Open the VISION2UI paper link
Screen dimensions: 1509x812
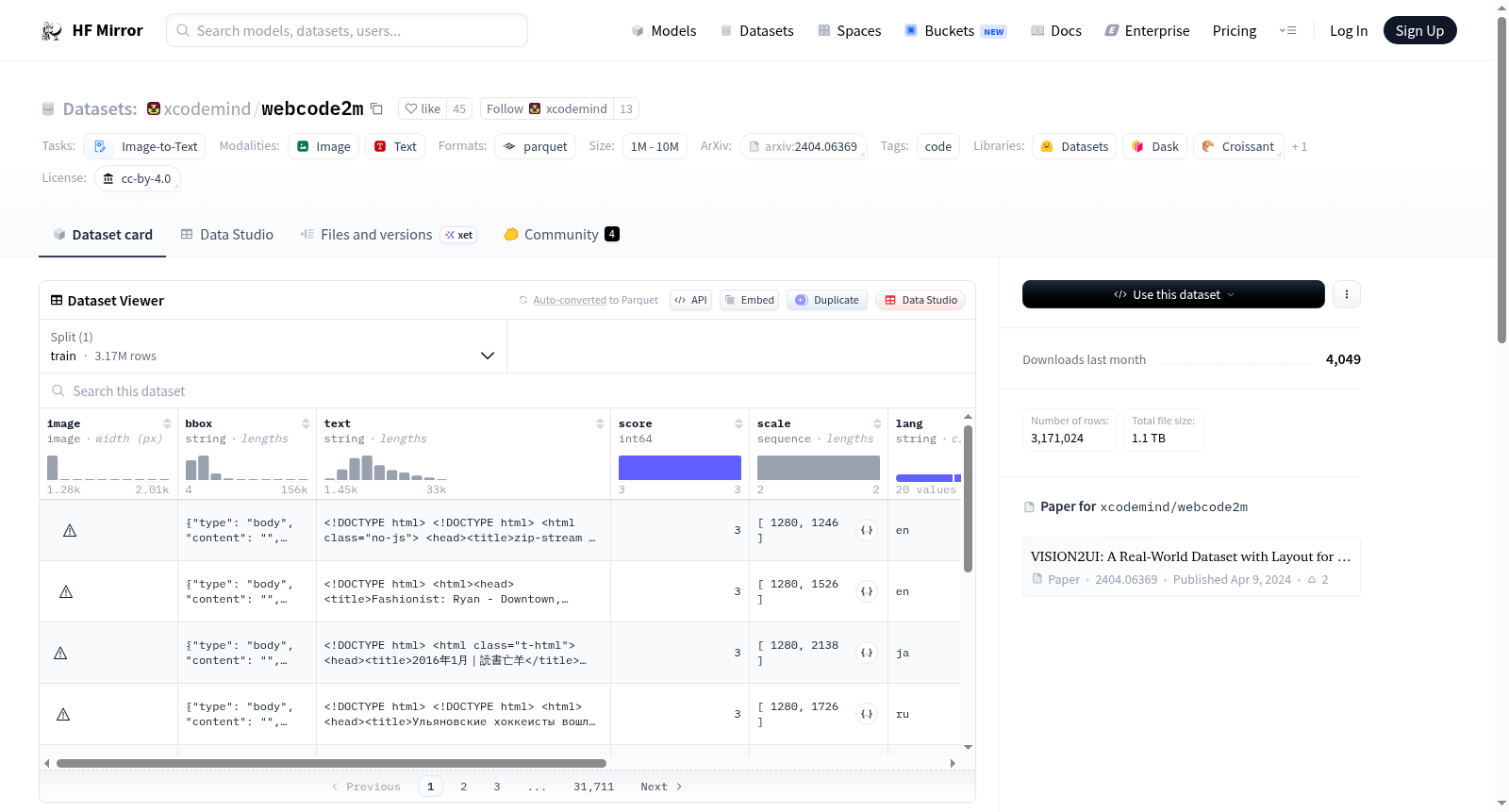1191,567
